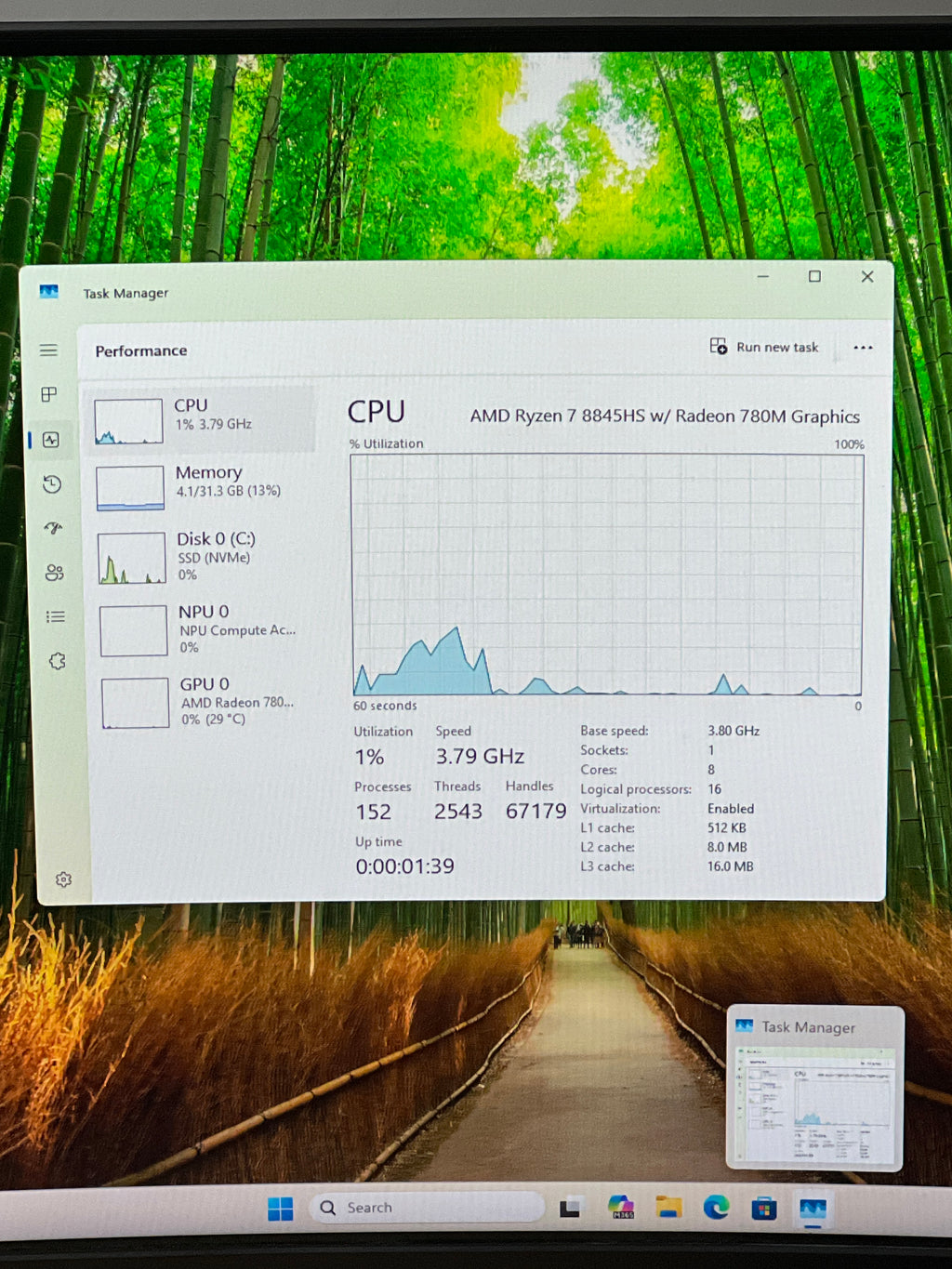Viewport: 952px width, 1269px height.
Task: Open the hamburger navigation menu
Action: pos(48,350)
